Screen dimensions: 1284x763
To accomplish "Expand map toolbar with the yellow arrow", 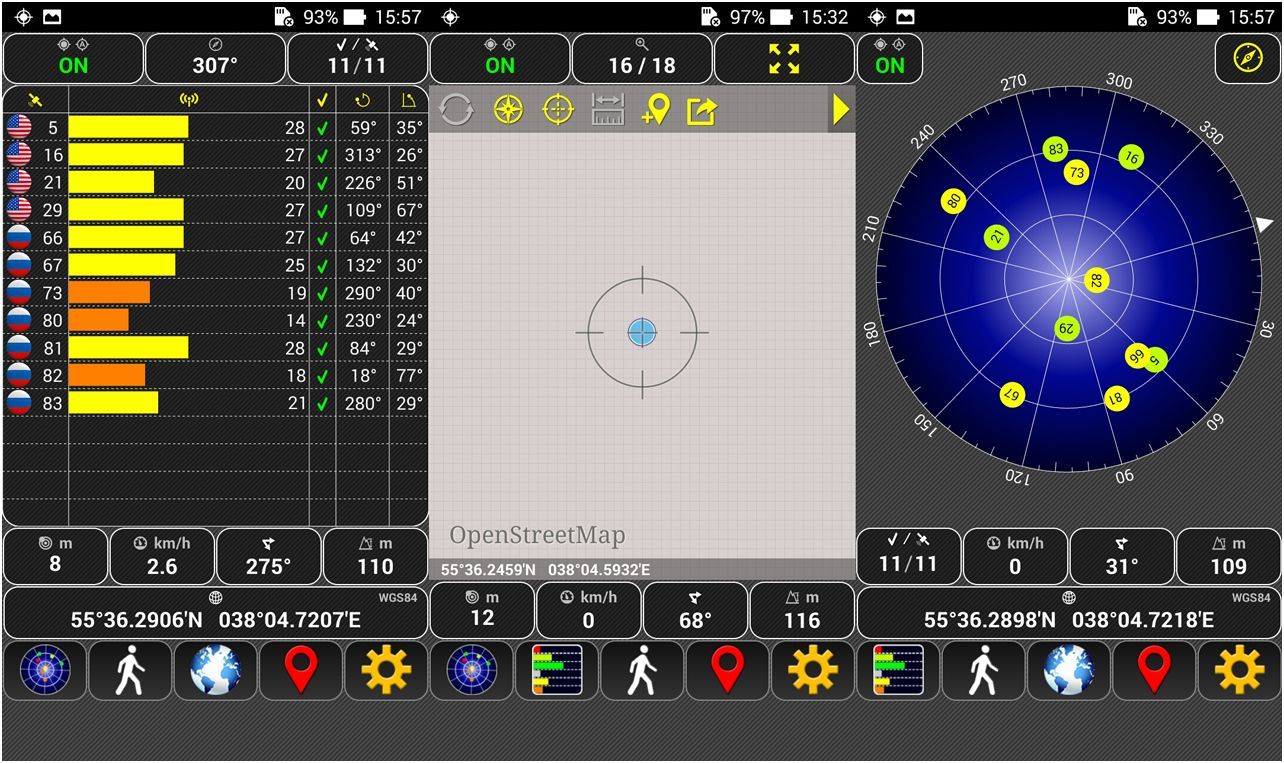I will tap(840, 109).
